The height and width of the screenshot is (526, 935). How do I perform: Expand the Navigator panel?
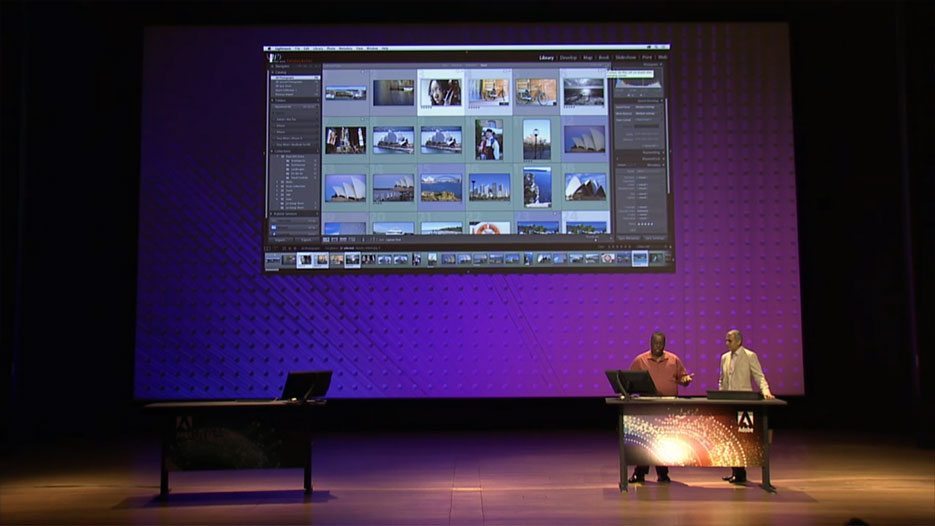[273, 66]
